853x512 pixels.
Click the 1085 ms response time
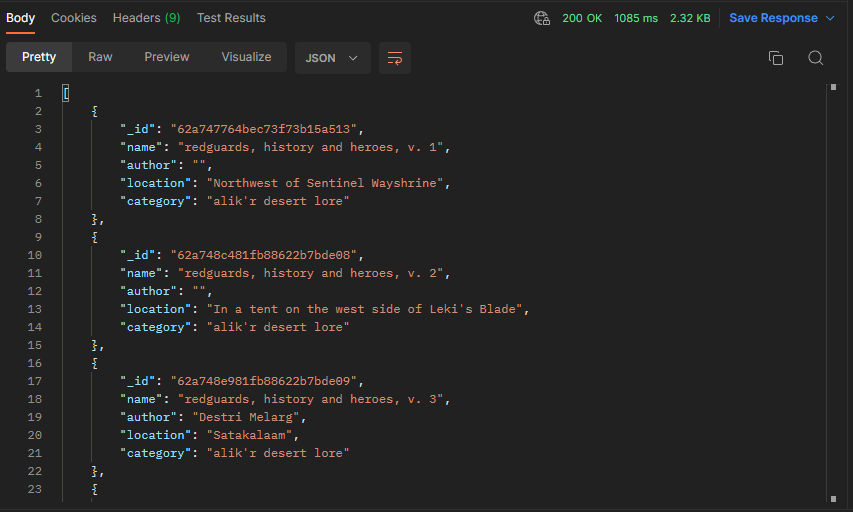[636, 18]
